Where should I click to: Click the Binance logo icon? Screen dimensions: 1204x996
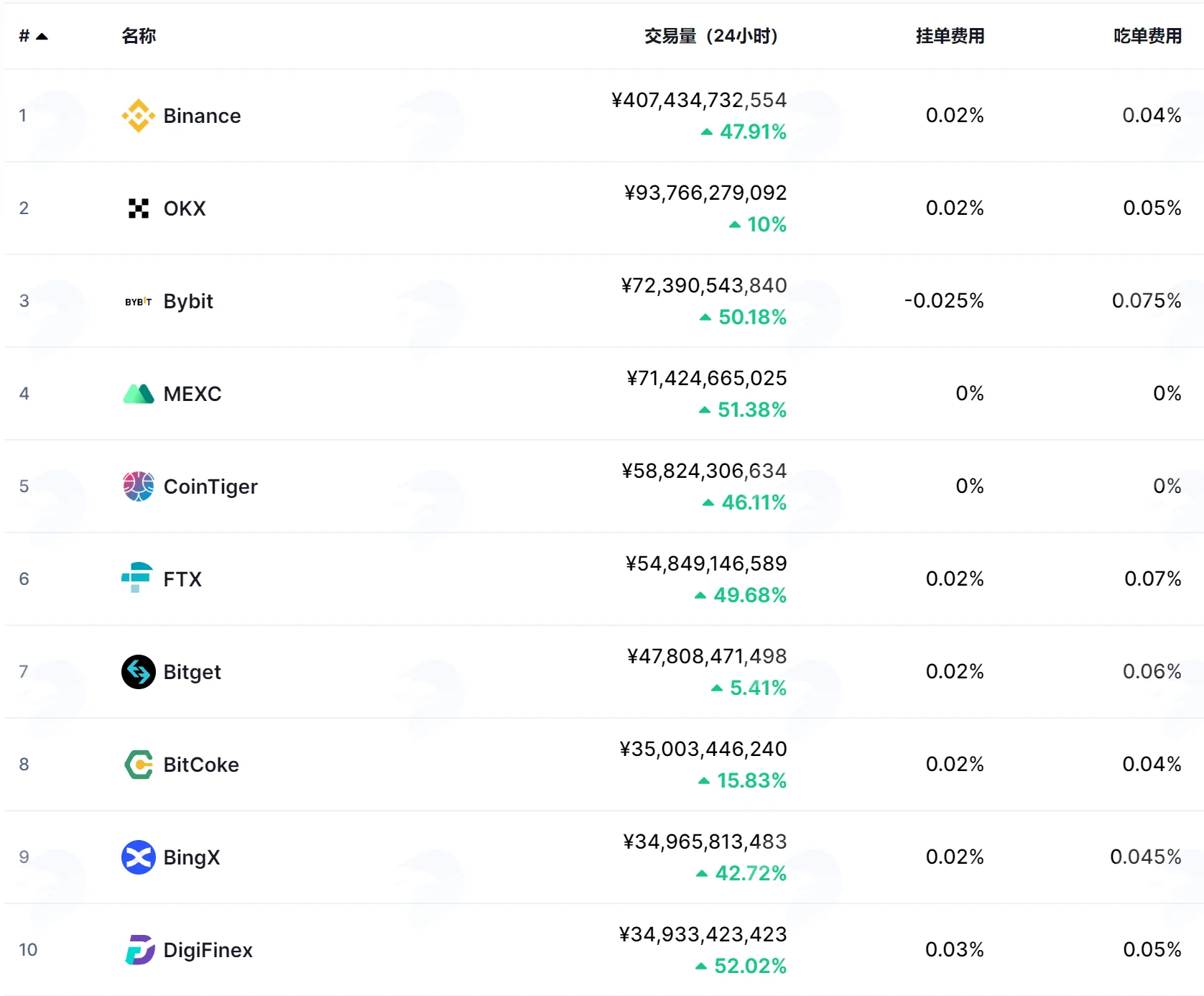pos(139,116)
